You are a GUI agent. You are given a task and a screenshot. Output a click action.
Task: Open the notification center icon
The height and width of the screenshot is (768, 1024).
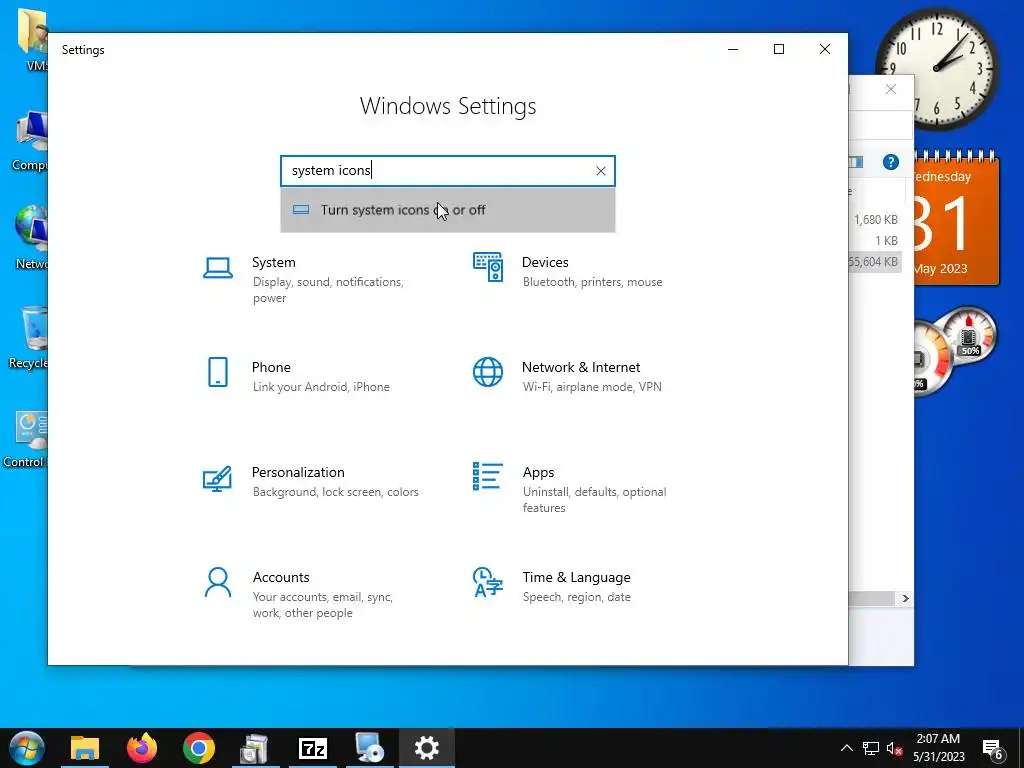point(993,749)
